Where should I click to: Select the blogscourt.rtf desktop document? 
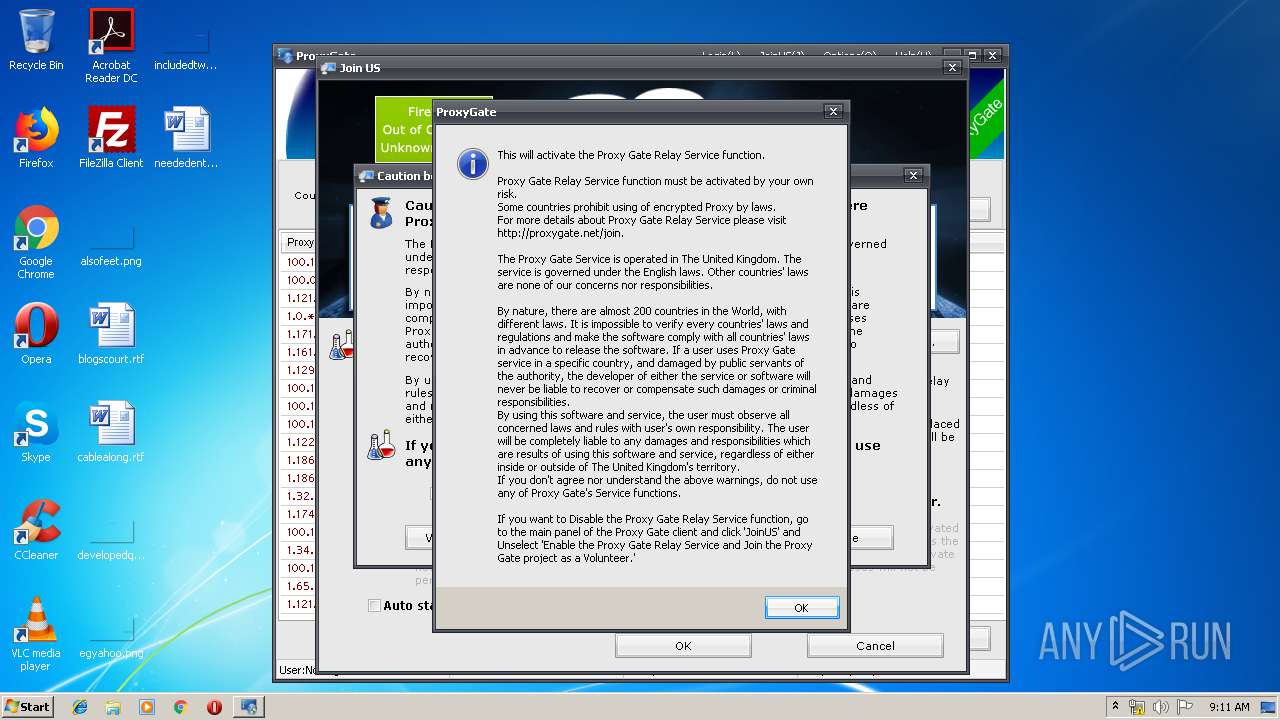pyautogui.click(x=111, y=334)
